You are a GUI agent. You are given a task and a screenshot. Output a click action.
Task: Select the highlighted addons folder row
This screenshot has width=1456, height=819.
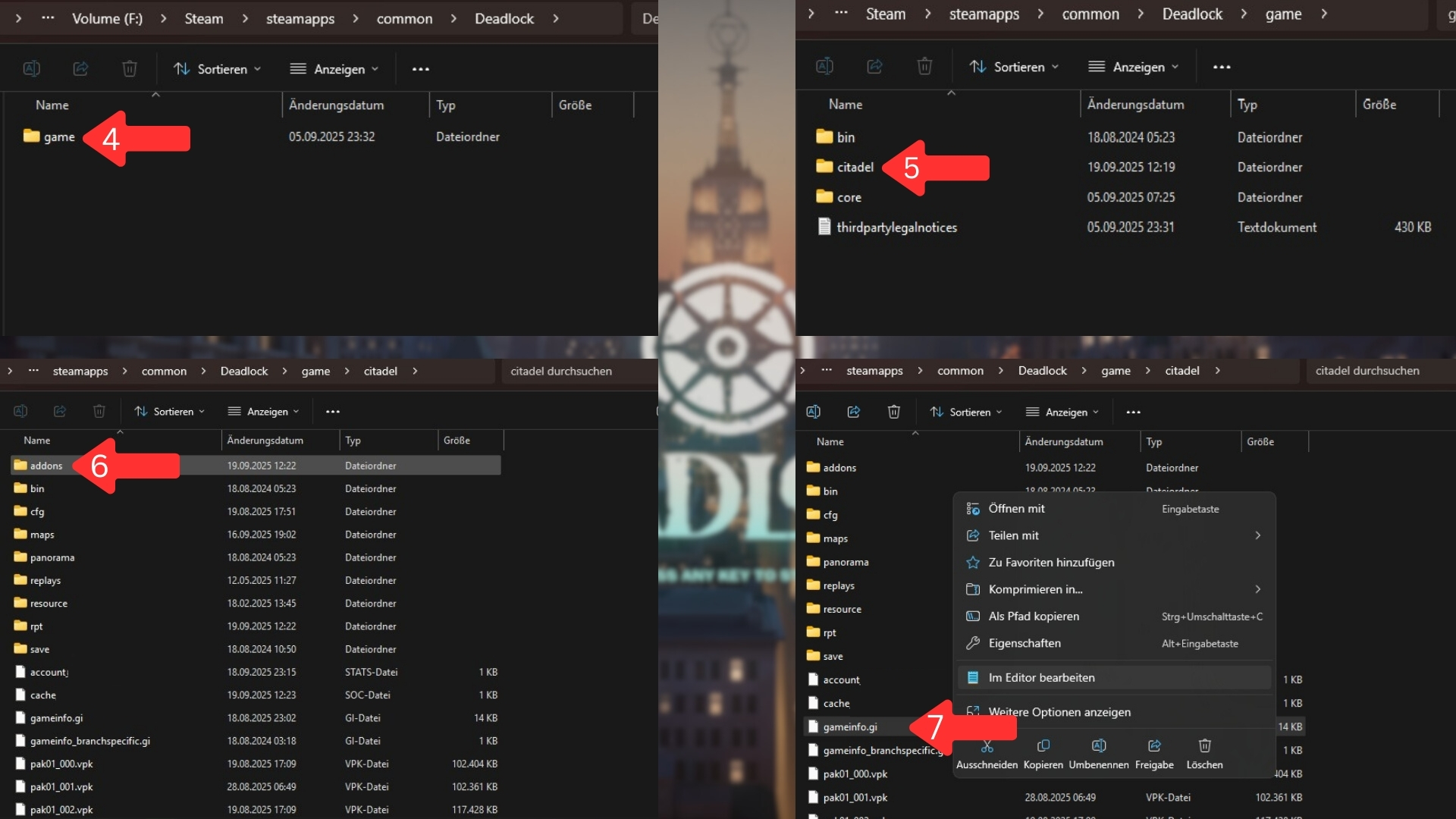coord(46,466)
